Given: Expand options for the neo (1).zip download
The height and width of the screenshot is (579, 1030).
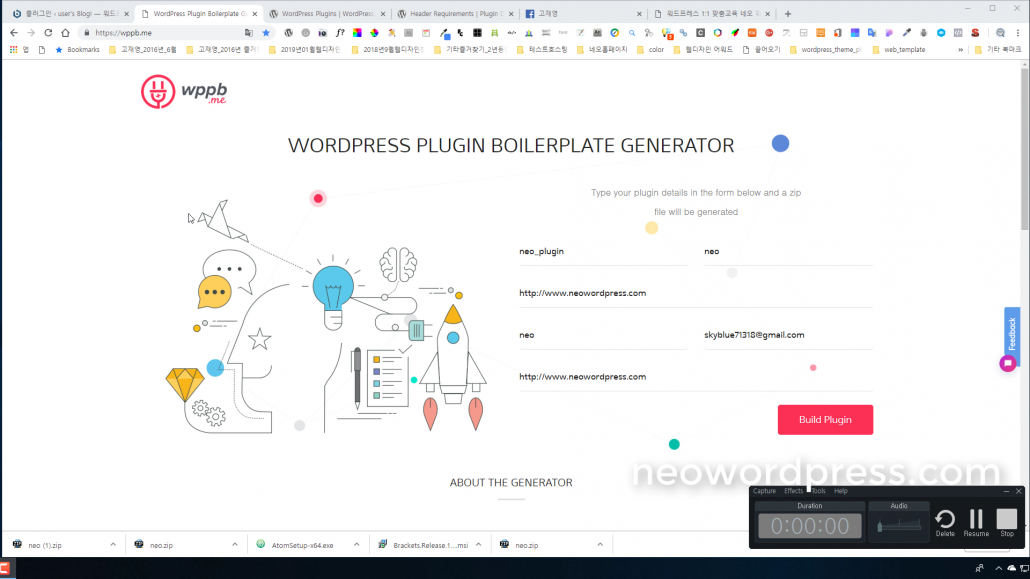Looking at the screenshot, I should [112, 545].
